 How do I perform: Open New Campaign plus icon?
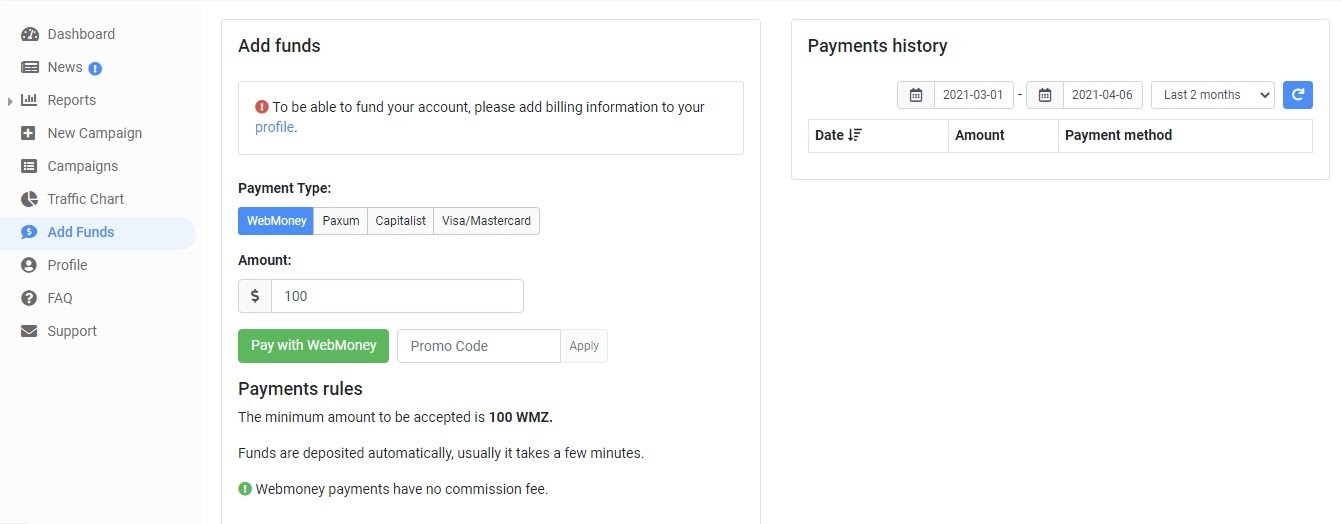coord(29,133)
